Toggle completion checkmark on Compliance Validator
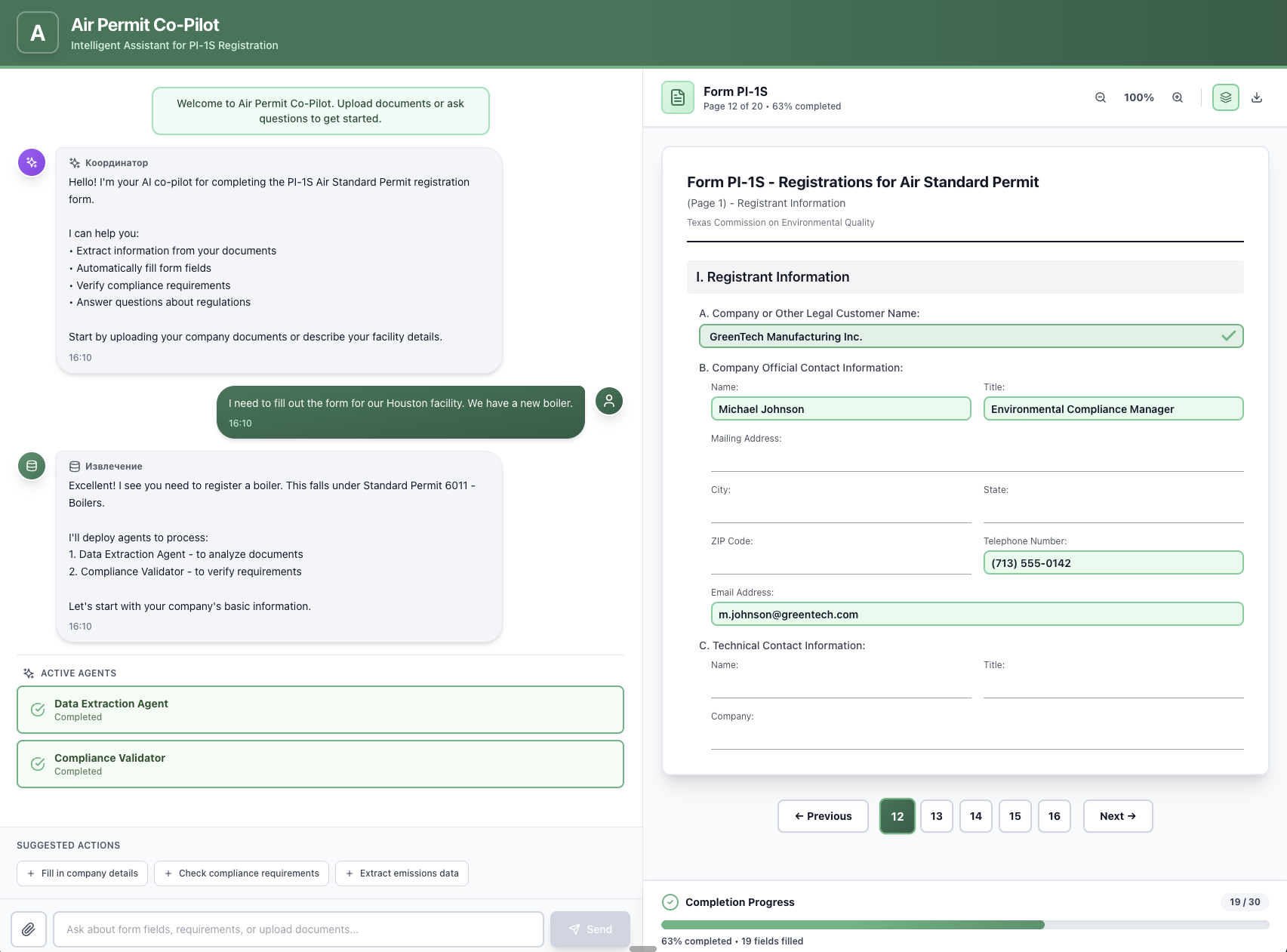Screen dimensions: 1287x952 (x=38, y=763)
